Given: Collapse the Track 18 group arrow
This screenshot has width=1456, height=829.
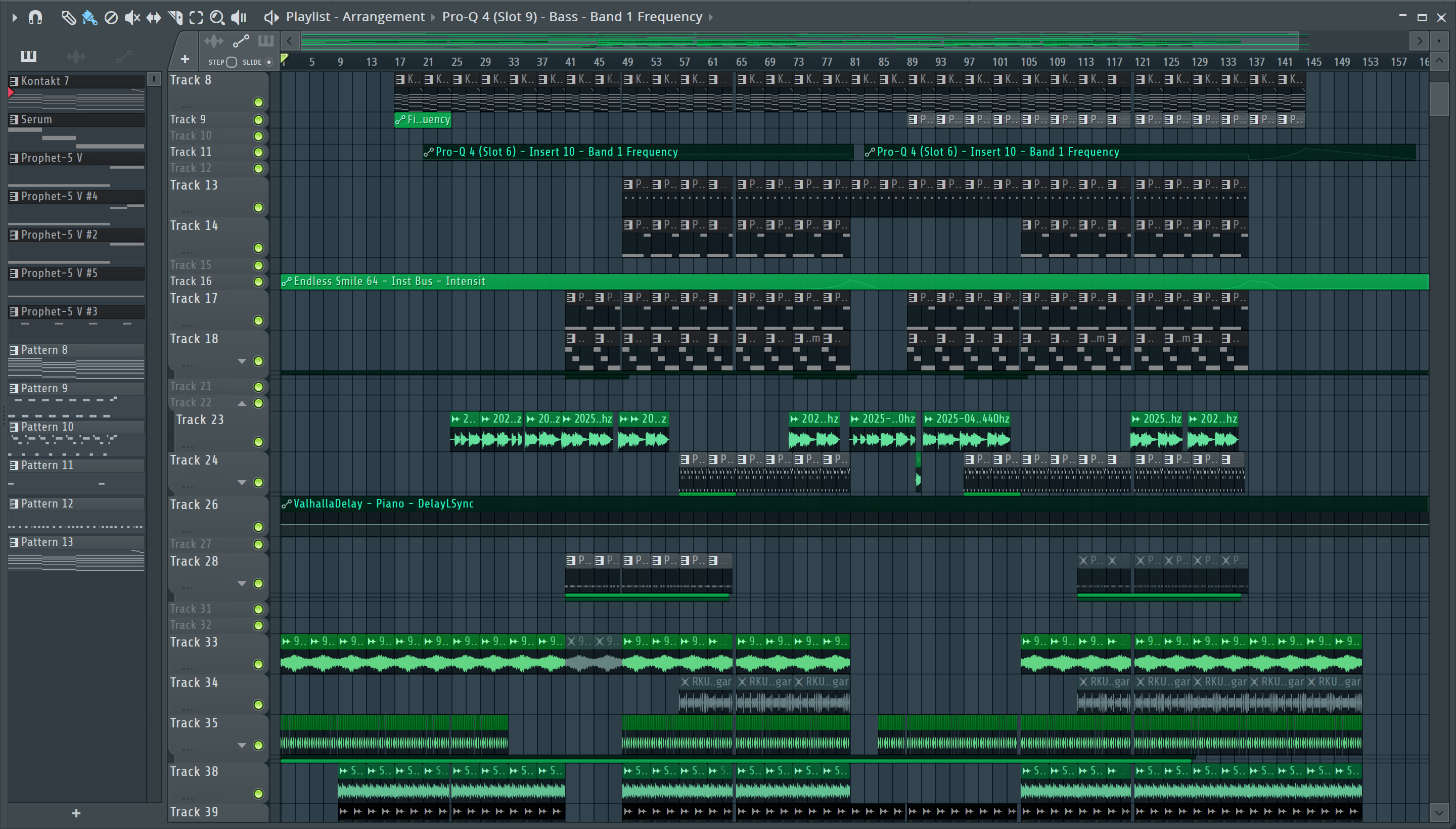Looking at the screenshot, I should click(242, 361).
